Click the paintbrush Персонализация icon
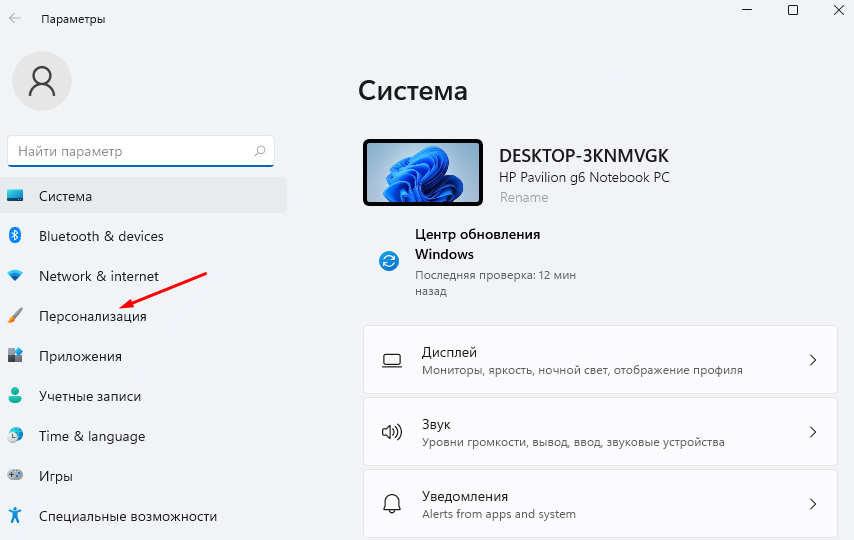The height and width of the screenshot is (540, 854). 15,315
